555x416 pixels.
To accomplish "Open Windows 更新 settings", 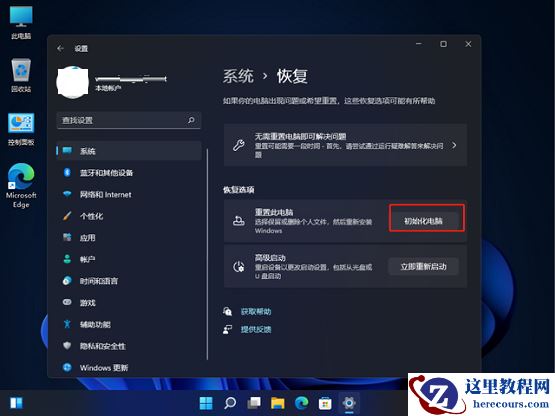I will [129, 367].
